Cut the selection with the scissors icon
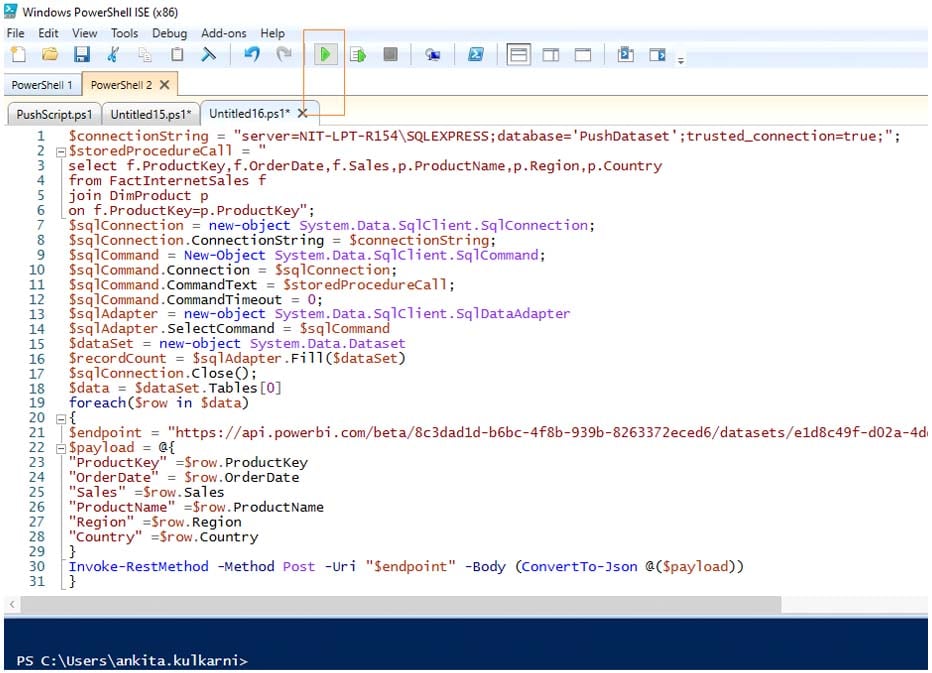932x673 pixels. click(x=113, y=55)
